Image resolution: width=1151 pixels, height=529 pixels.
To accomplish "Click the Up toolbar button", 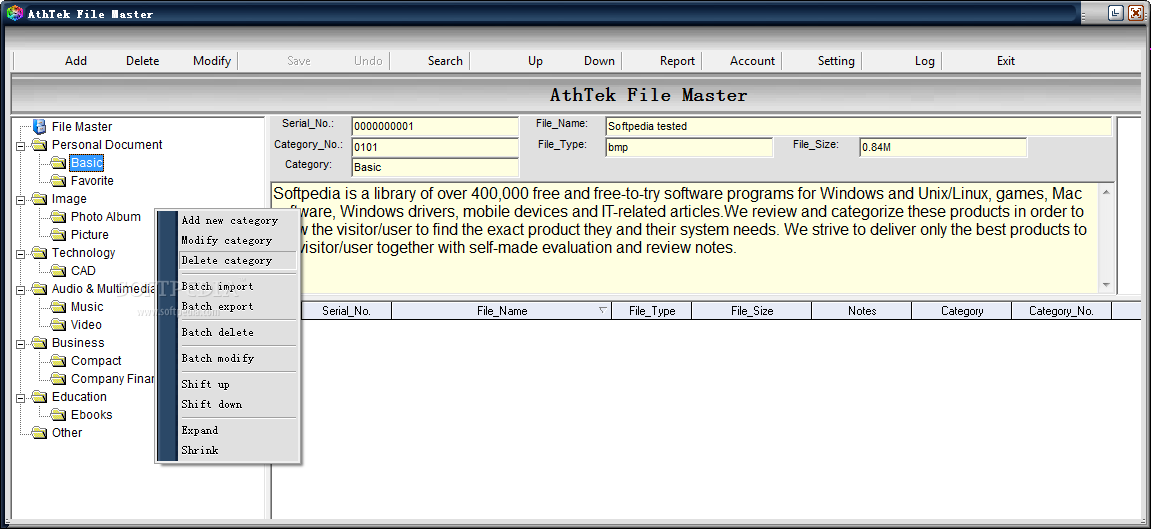I will coord(535,61).
